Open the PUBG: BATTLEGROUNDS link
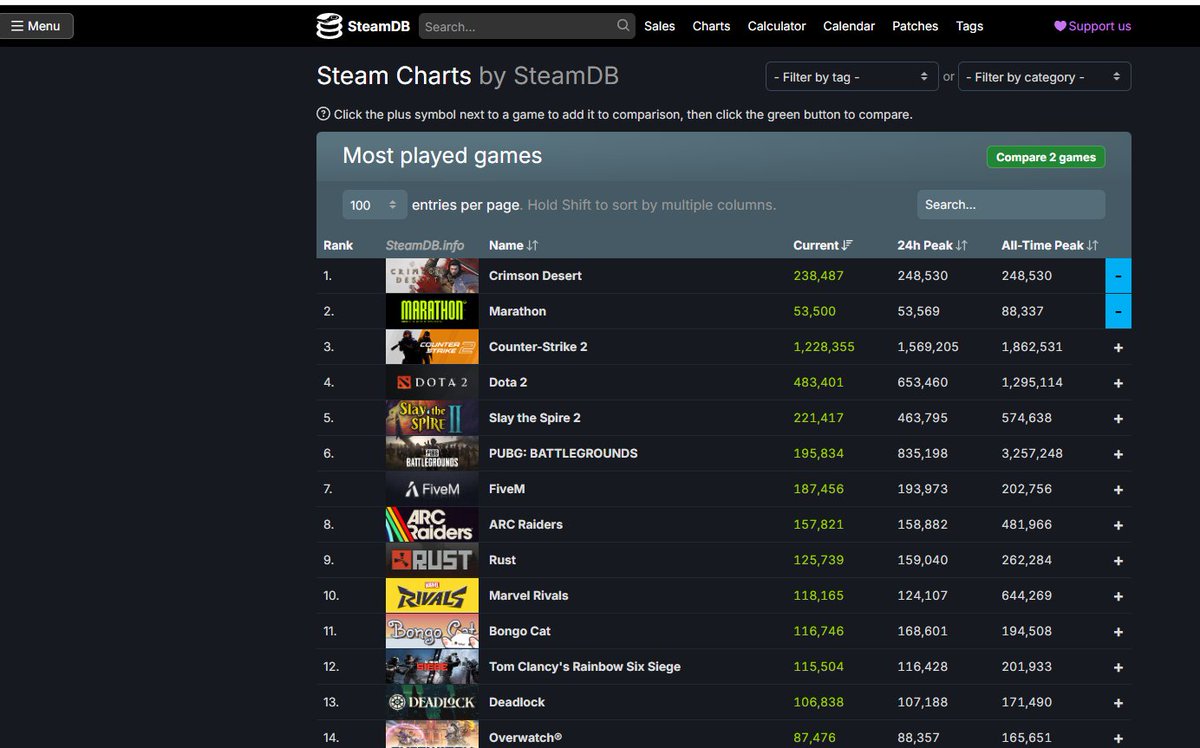Image resolution: width=1200 pixels, height=748 pixels. click(563, 453)
